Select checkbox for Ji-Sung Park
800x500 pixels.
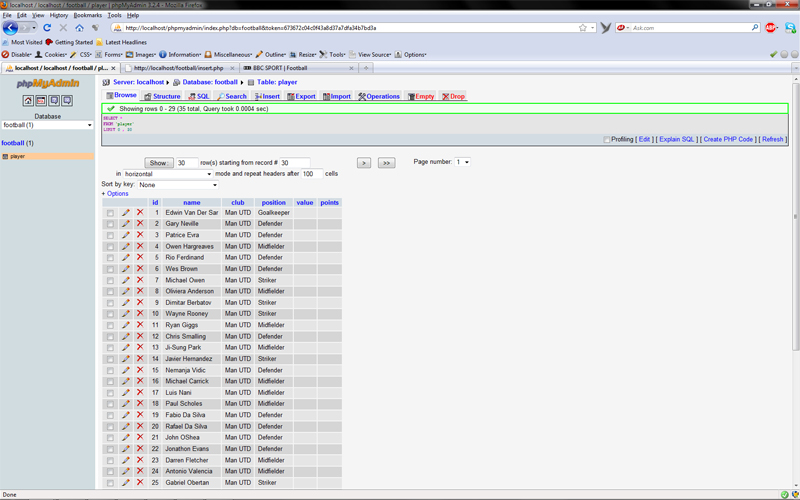[110, 348]
